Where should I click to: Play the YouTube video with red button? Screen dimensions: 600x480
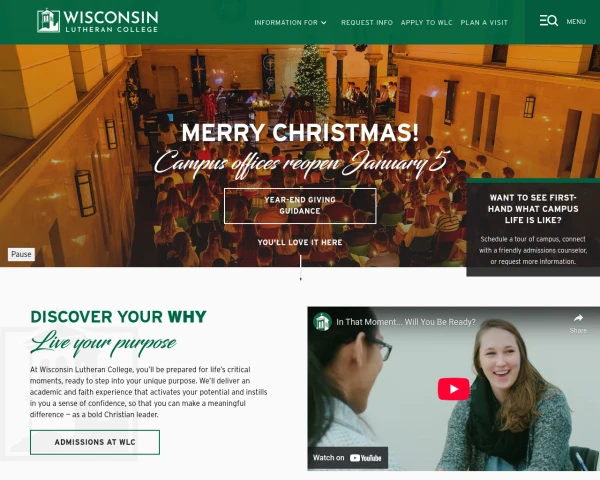point(453,389)
